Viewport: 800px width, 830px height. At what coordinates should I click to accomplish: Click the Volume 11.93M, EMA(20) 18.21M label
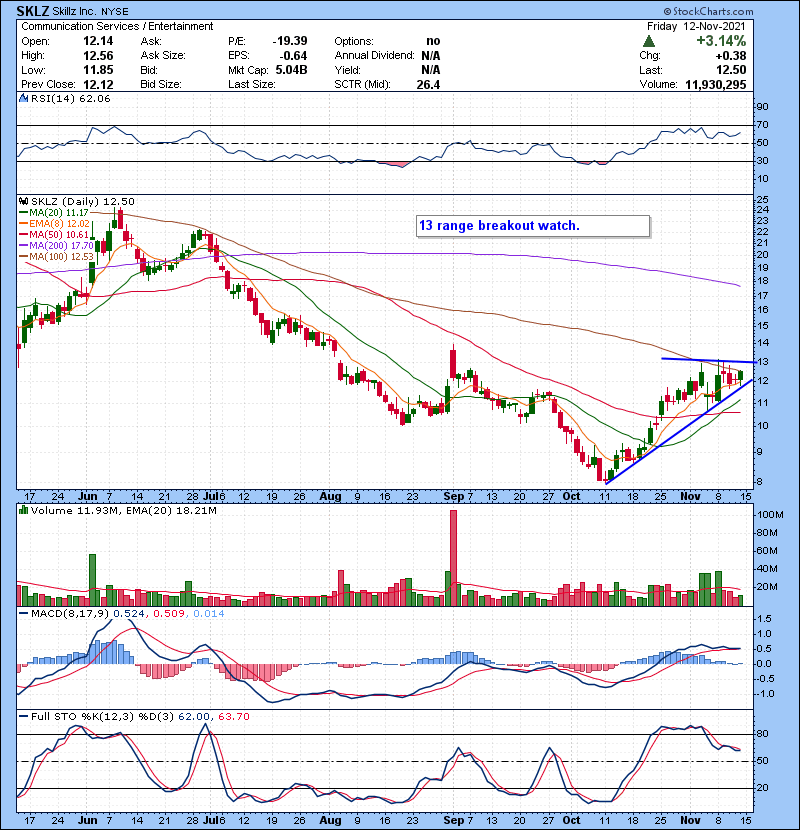(x=123, y=511)
